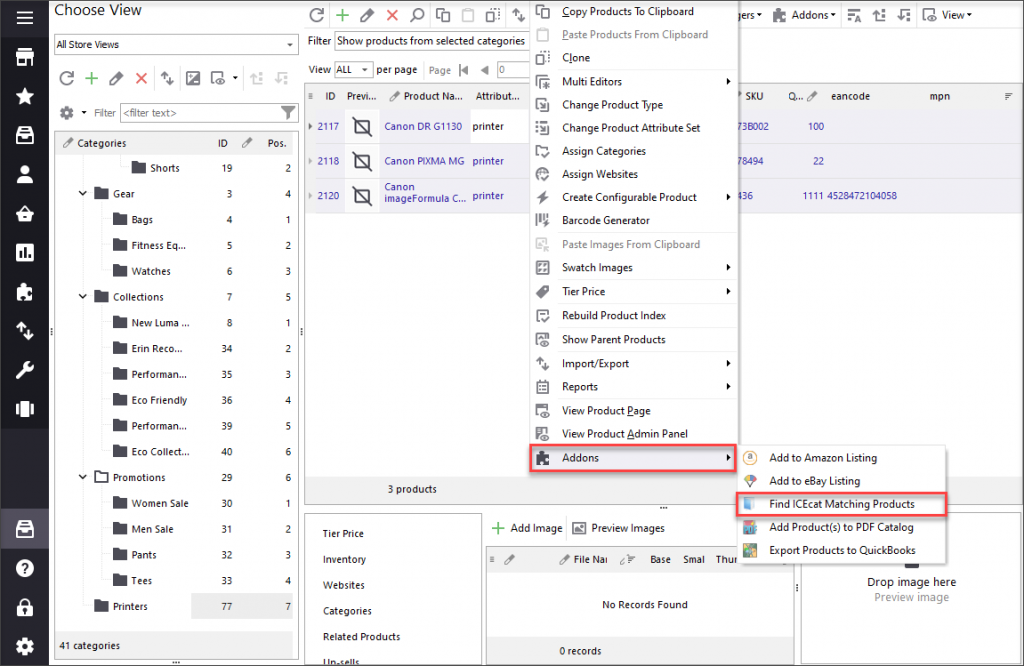Click the refresh icon in the products toolbar

317,15
